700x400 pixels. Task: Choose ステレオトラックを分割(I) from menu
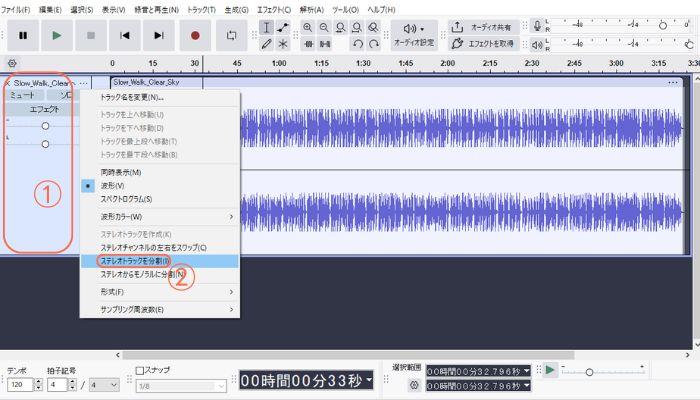click(135, 260)
